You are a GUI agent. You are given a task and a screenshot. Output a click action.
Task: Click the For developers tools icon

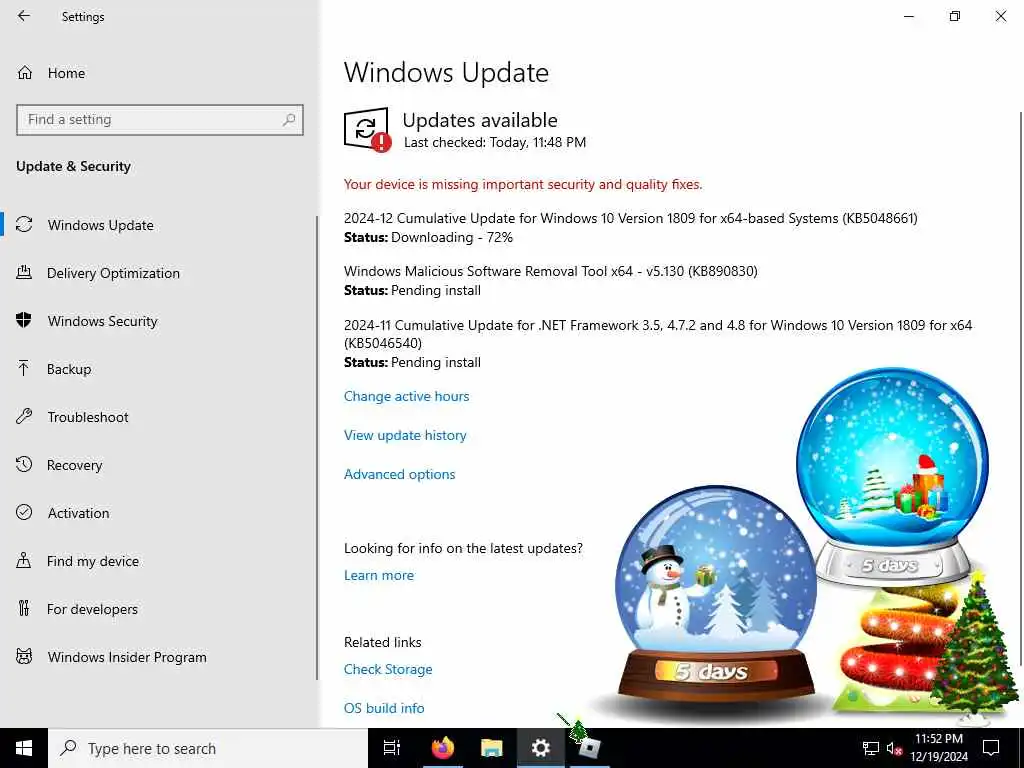coord(24,608)
